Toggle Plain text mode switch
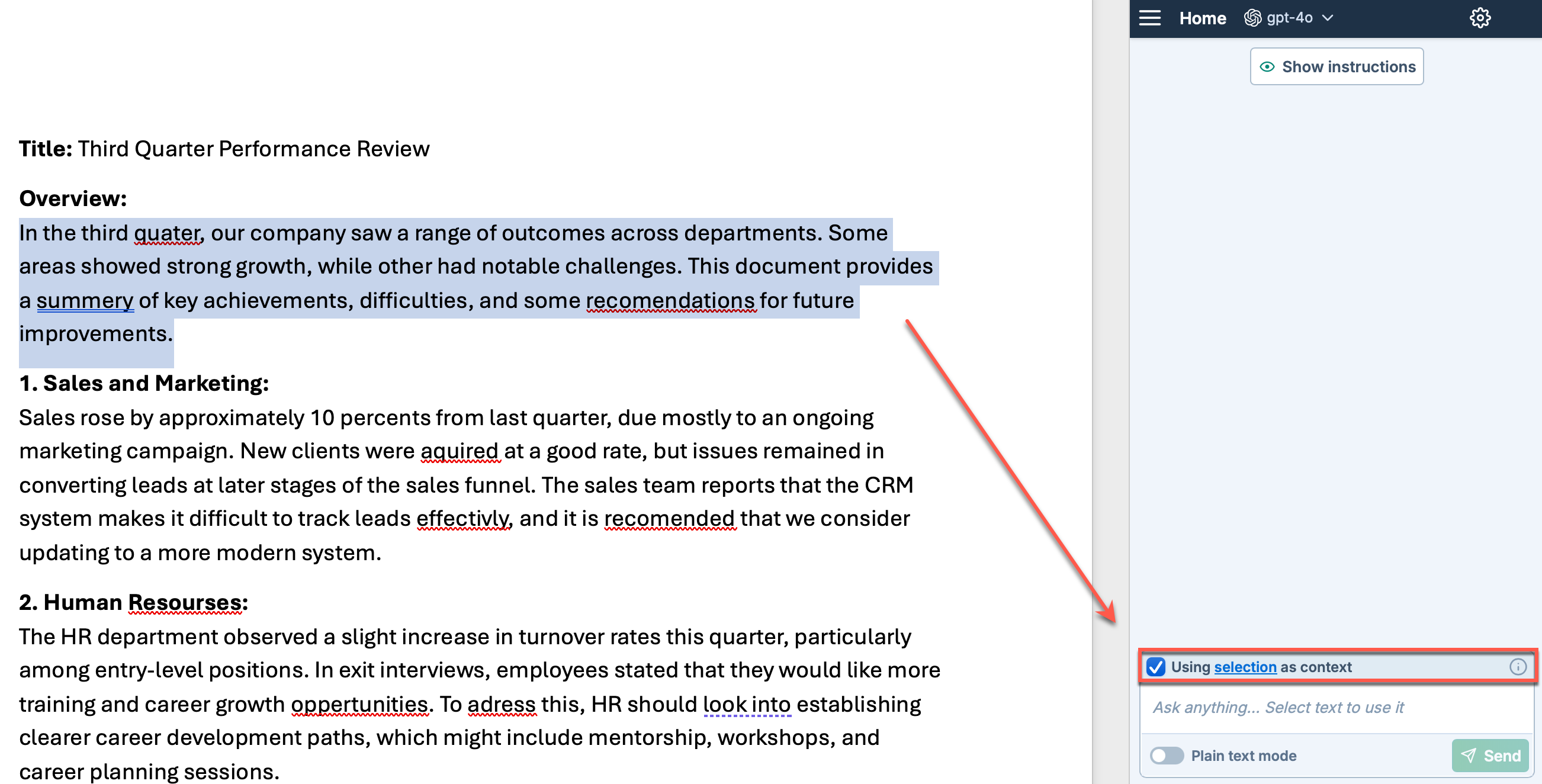Viewport: 1542px width, 784px height. 1166,755
